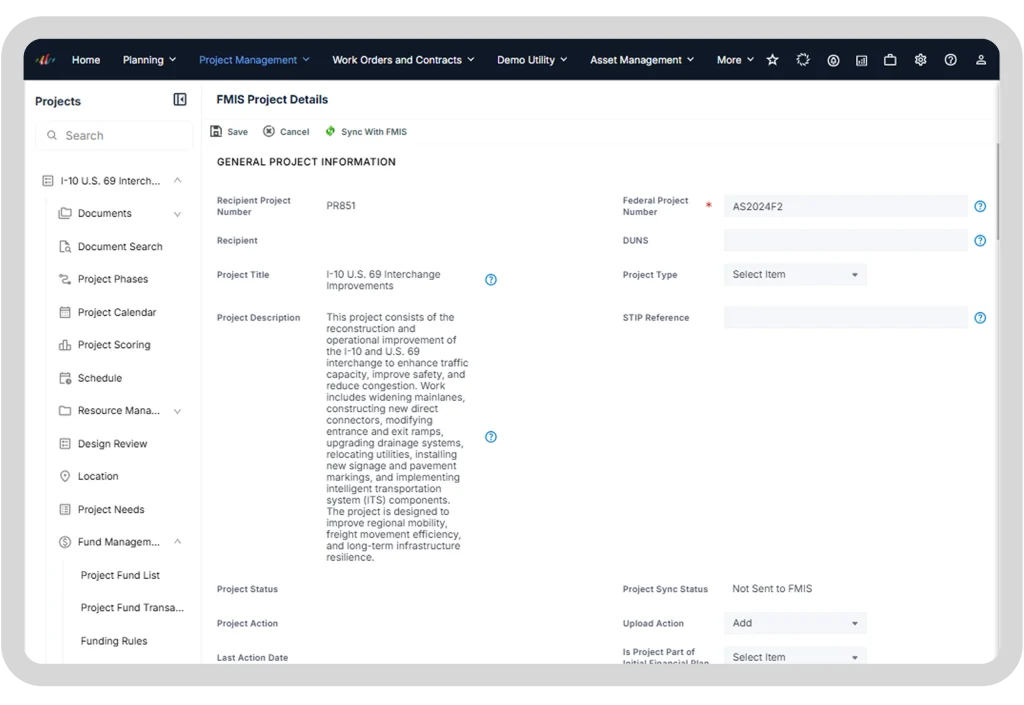The height and width of the screenshot is (705, 1024).
Task: Select Design Review label in sidebar
Action: pos(112,444)
